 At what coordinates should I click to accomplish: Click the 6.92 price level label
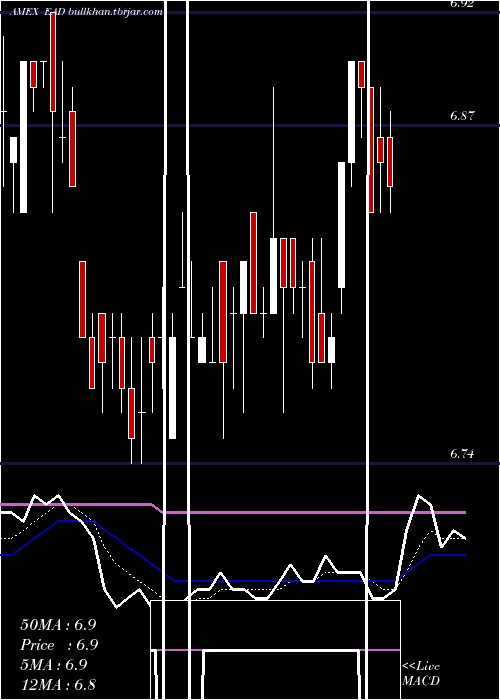tap(462, 4)
